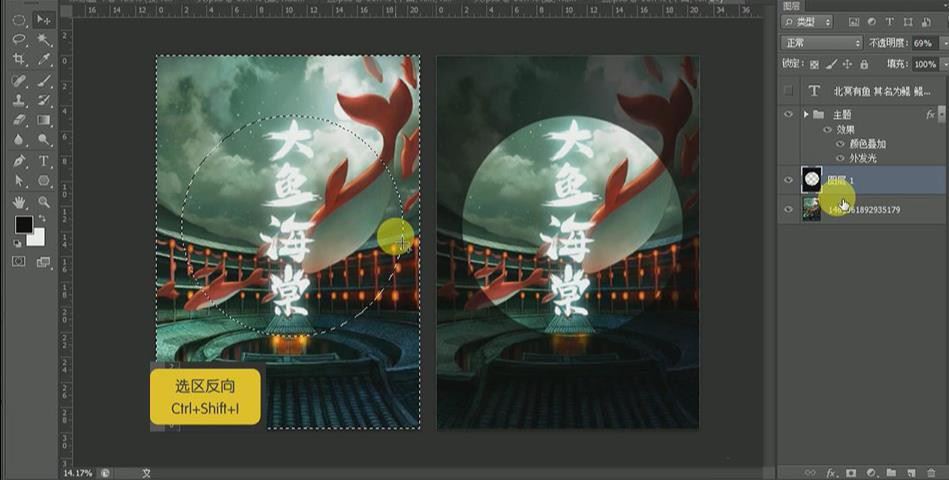Select the Elliptical Marquee tool
949x480 pixels.
coord(19,20)
